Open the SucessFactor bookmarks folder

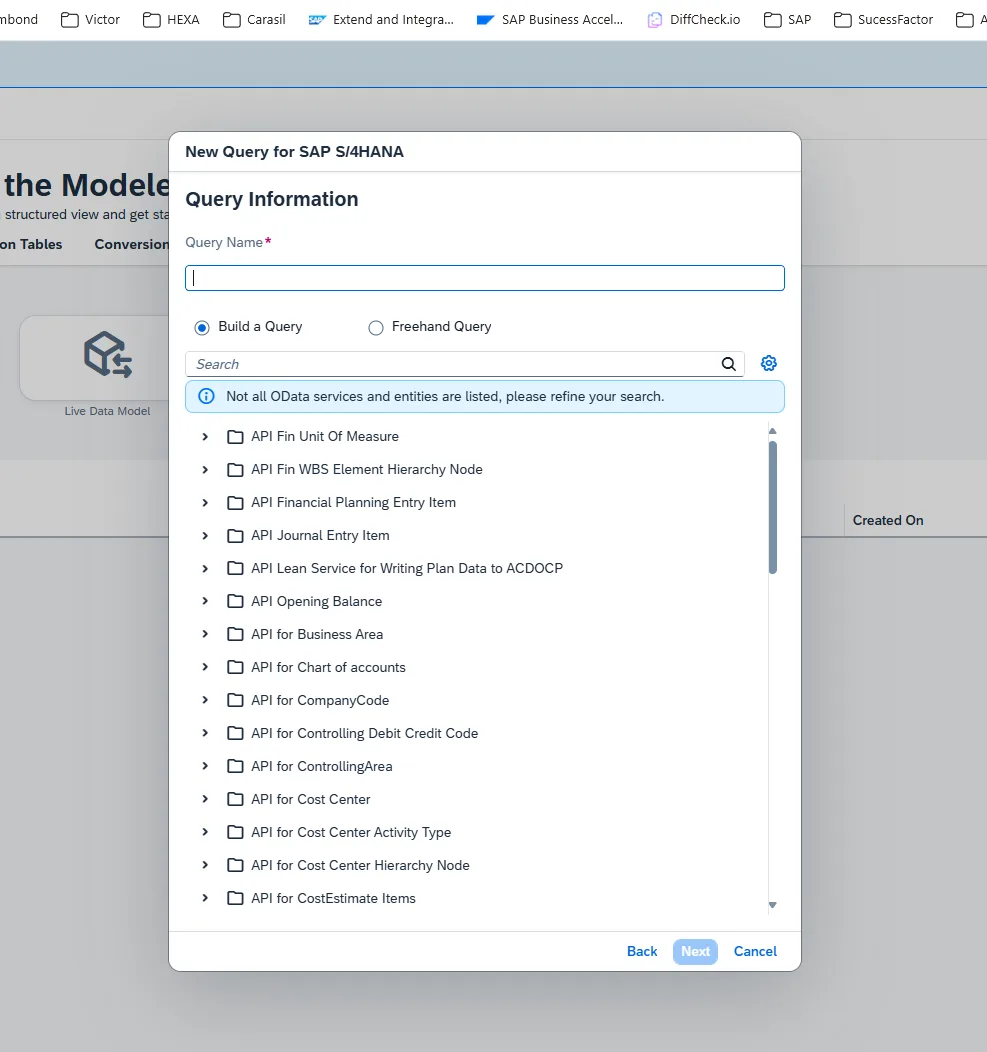tap(884, 19)
